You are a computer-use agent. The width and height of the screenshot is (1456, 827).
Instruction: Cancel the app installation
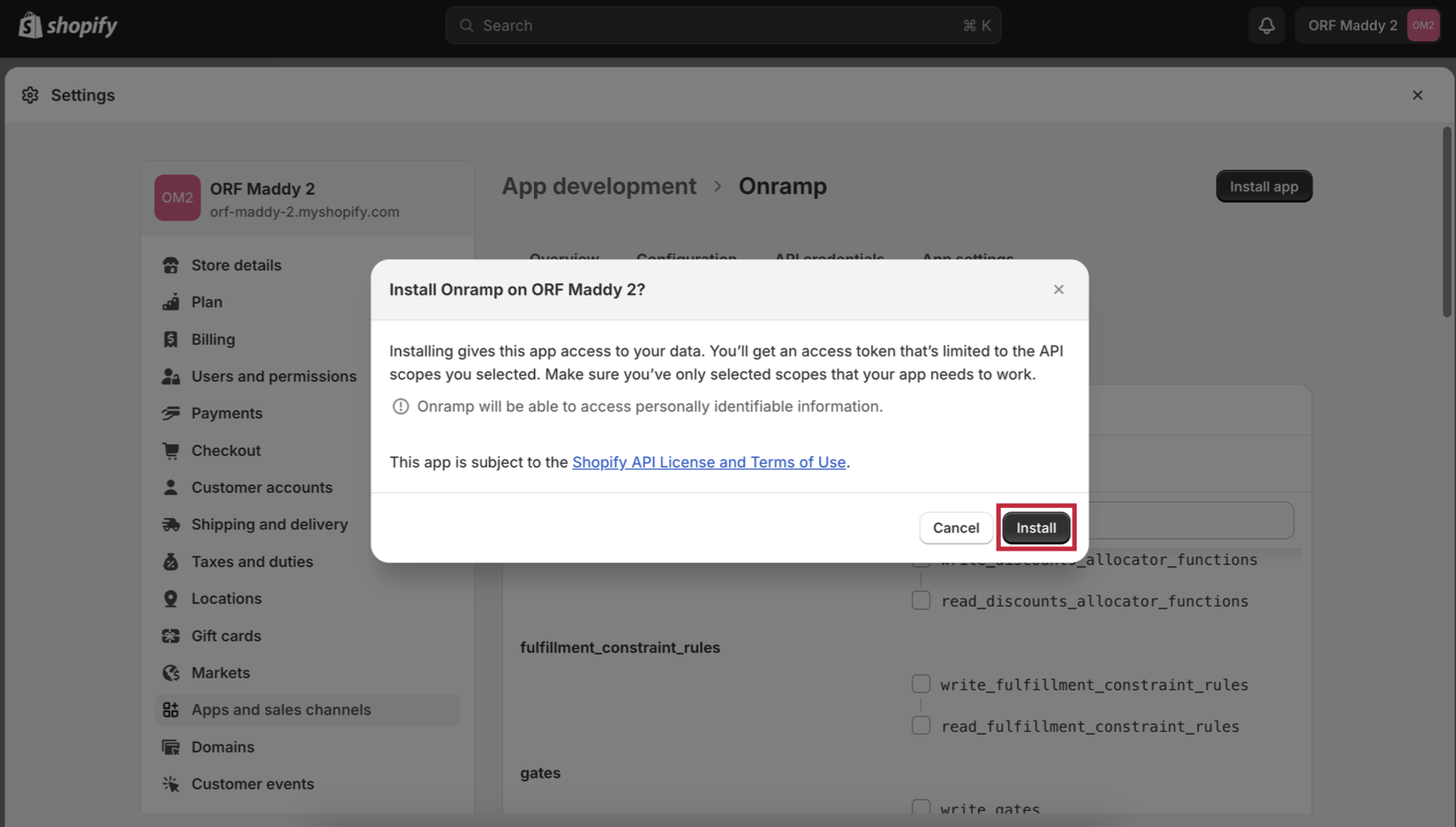956,528
